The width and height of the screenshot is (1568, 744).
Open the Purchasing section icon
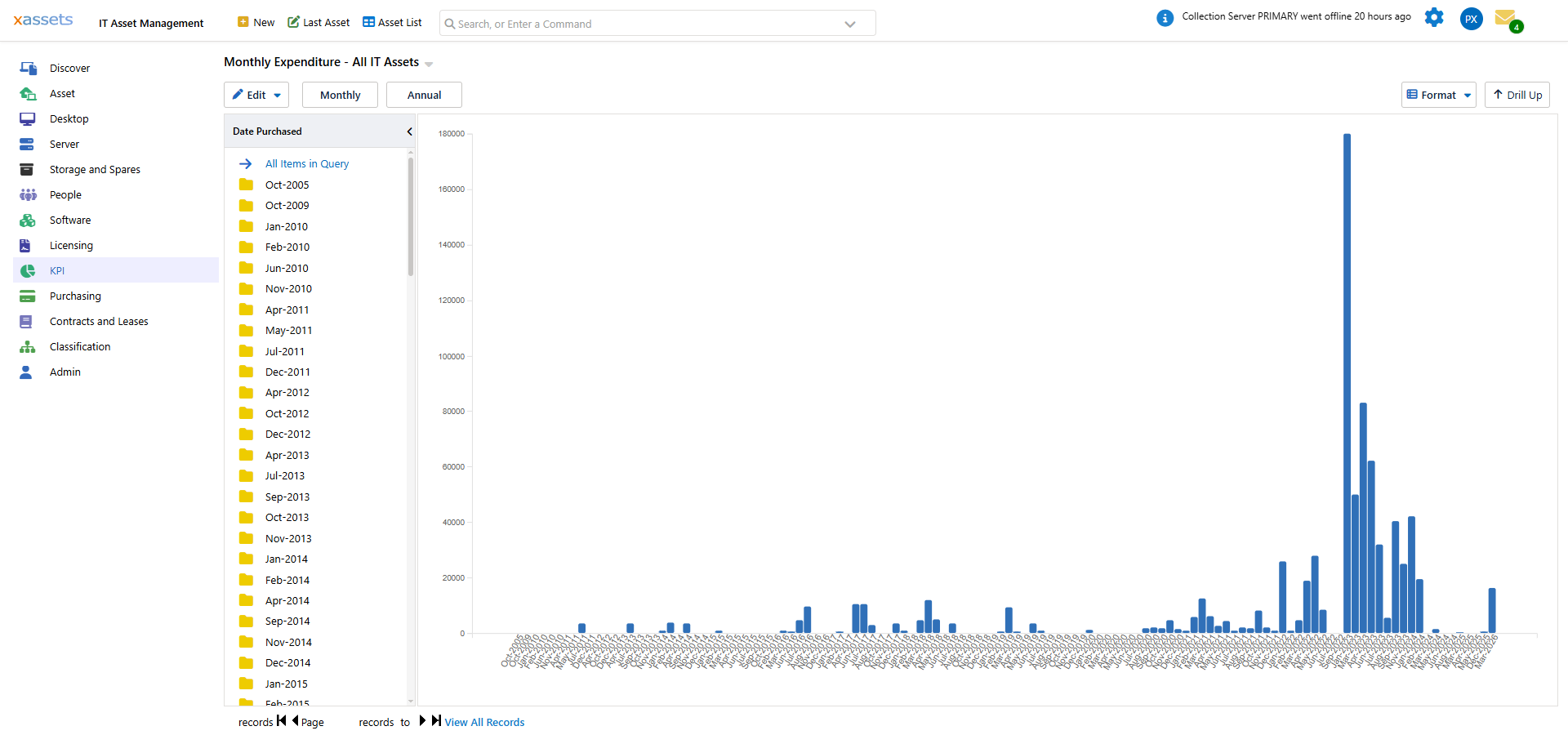click(27, 296)
